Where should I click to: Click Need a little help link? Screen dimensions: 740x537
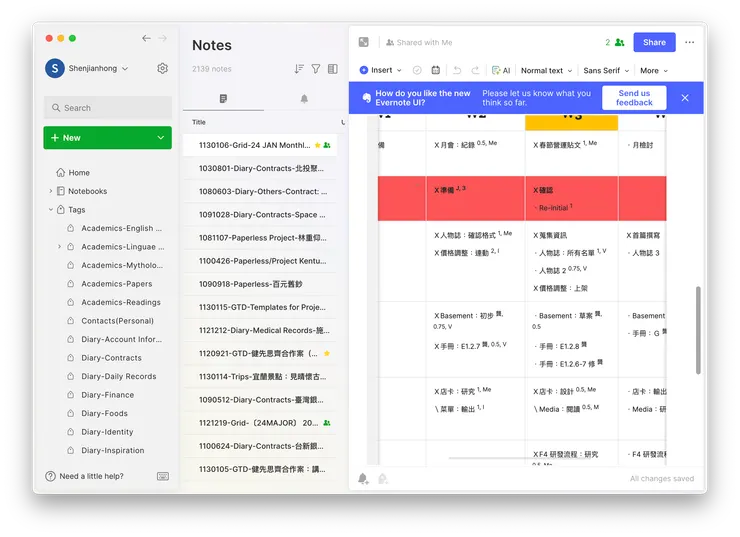pos(92,476)
